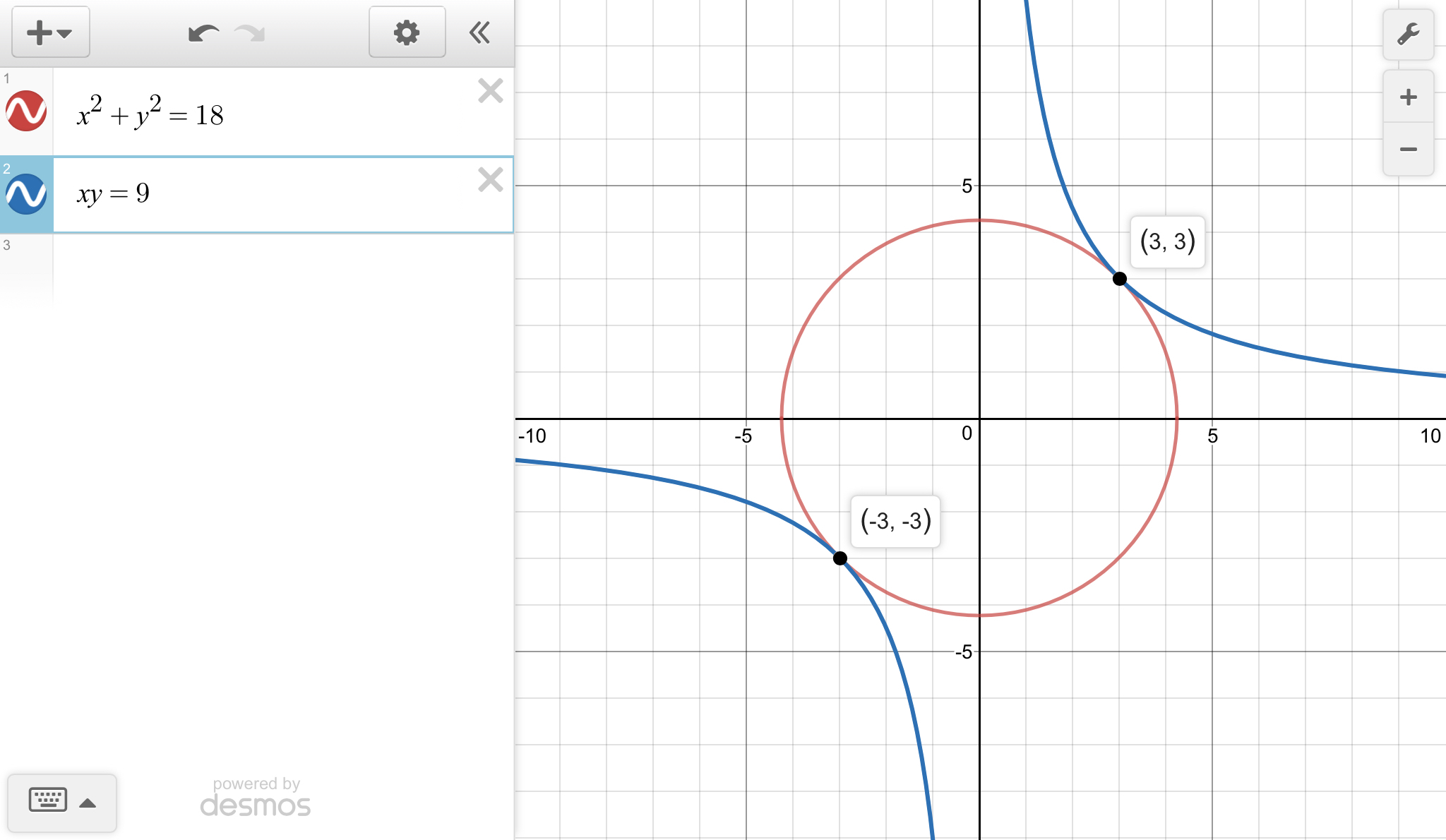Viewport: 1446px width, 840px height.
Task: Click the Undo arrow
Action: pyautogui.click(x=203, y=33)
